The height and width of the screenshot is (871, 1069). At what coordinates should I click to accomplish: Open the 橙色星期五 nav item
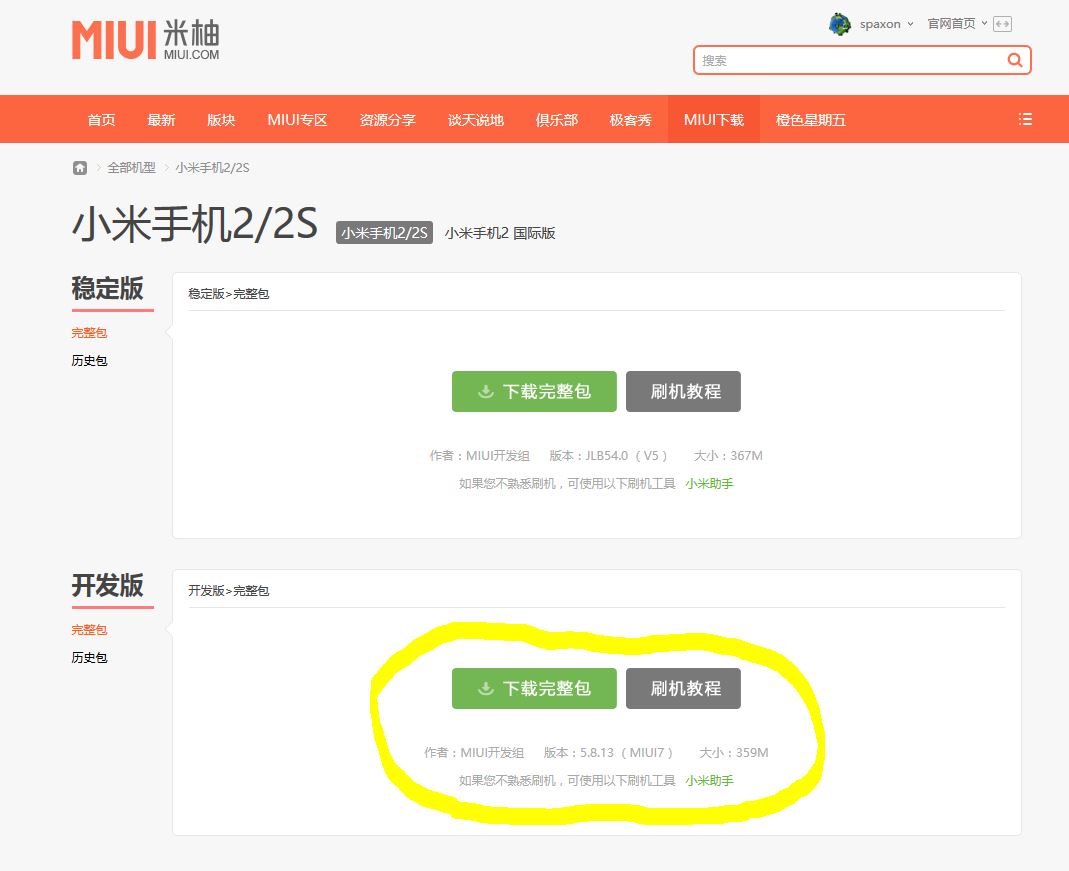click(x=811, y=120)
